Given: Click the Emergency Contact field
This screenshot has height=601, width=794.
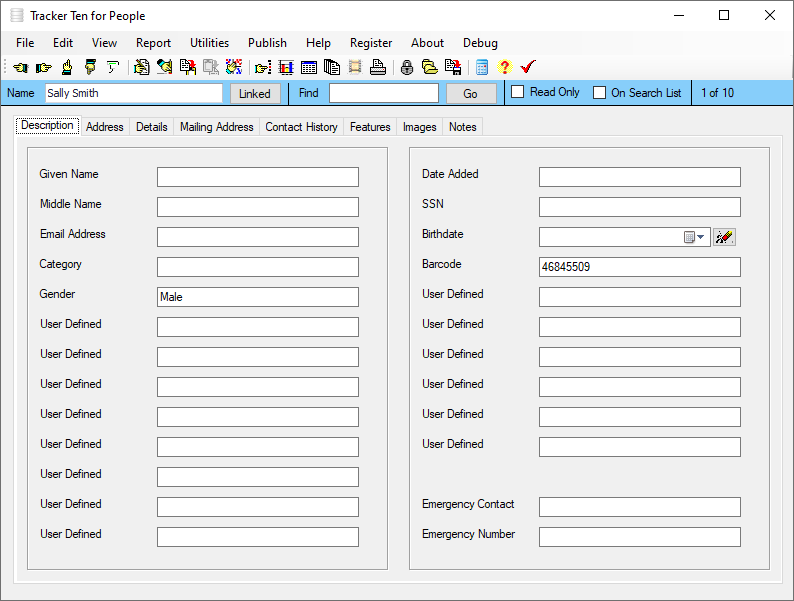Looking at the screenshot, I should click(x=639, y=507).
